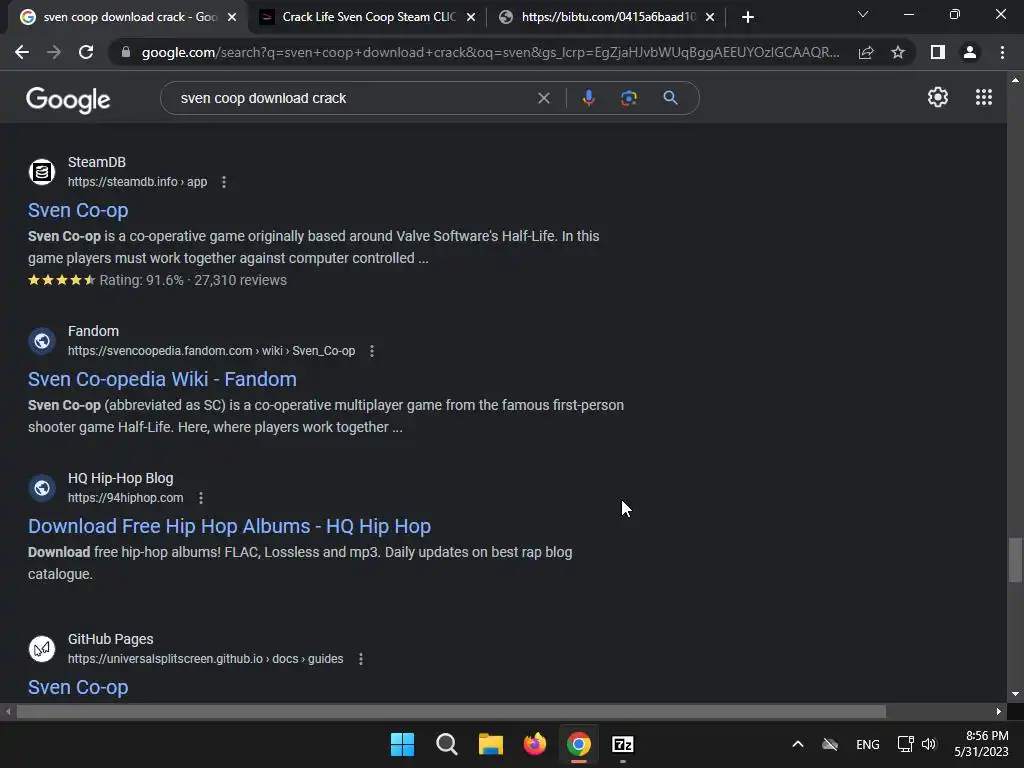Click the svencoopedia.fandom.com URL text
The image size is (1024, 768).
coord(212,351)
